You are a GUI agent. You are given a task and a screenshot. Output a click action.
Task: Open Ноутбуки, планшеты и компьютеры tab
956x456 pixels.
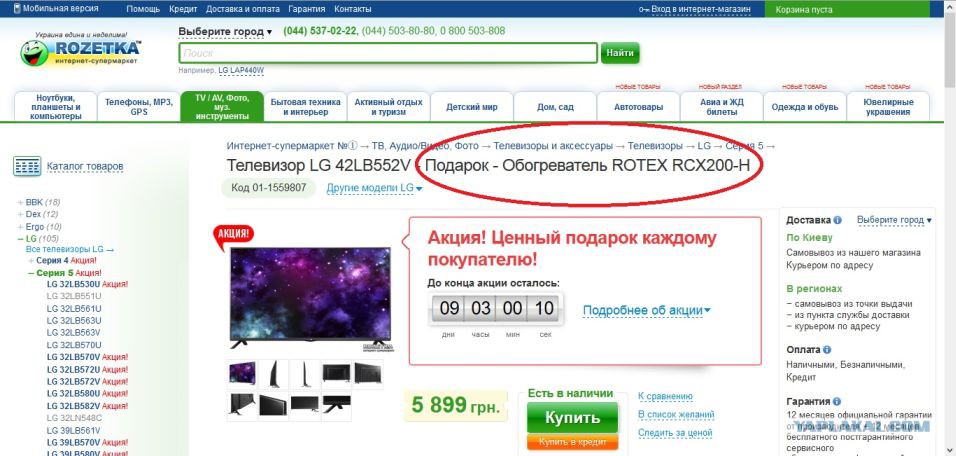(x=55, y=107)
